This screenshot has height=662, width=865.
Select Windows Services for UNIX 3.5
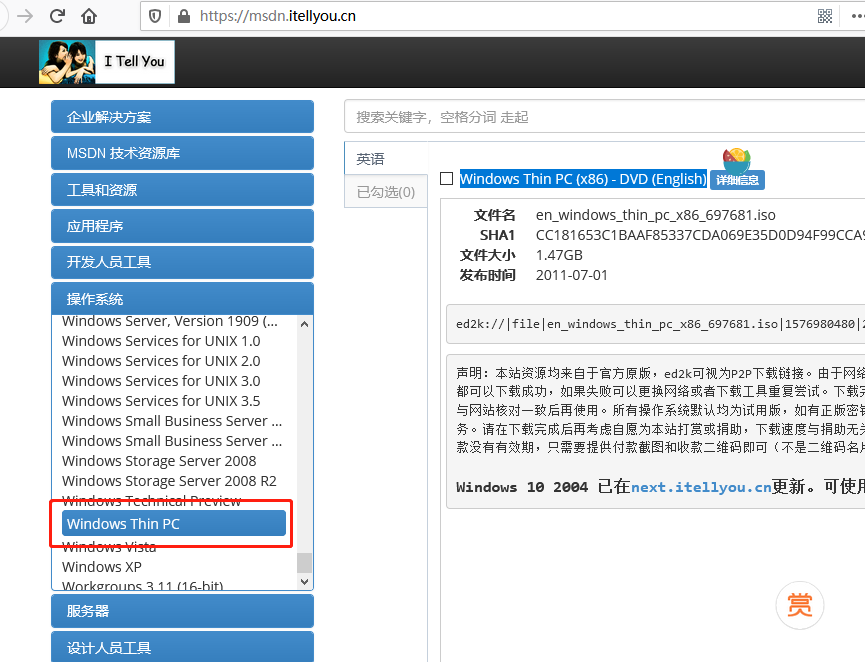click(161, 401)
